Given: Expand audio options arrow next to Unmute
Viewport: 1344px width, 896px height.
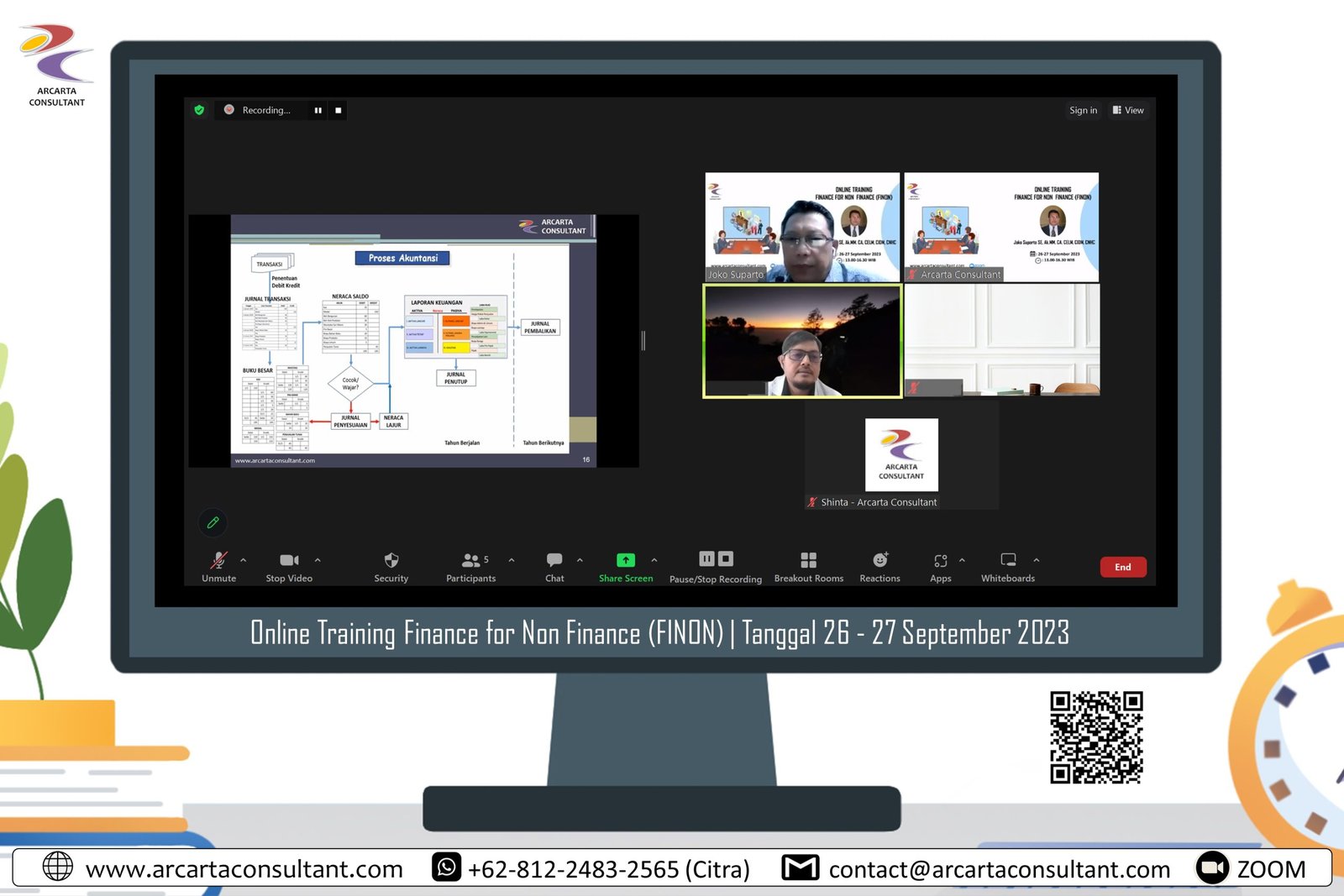Looking at the screenshot, I should (244, 559).
